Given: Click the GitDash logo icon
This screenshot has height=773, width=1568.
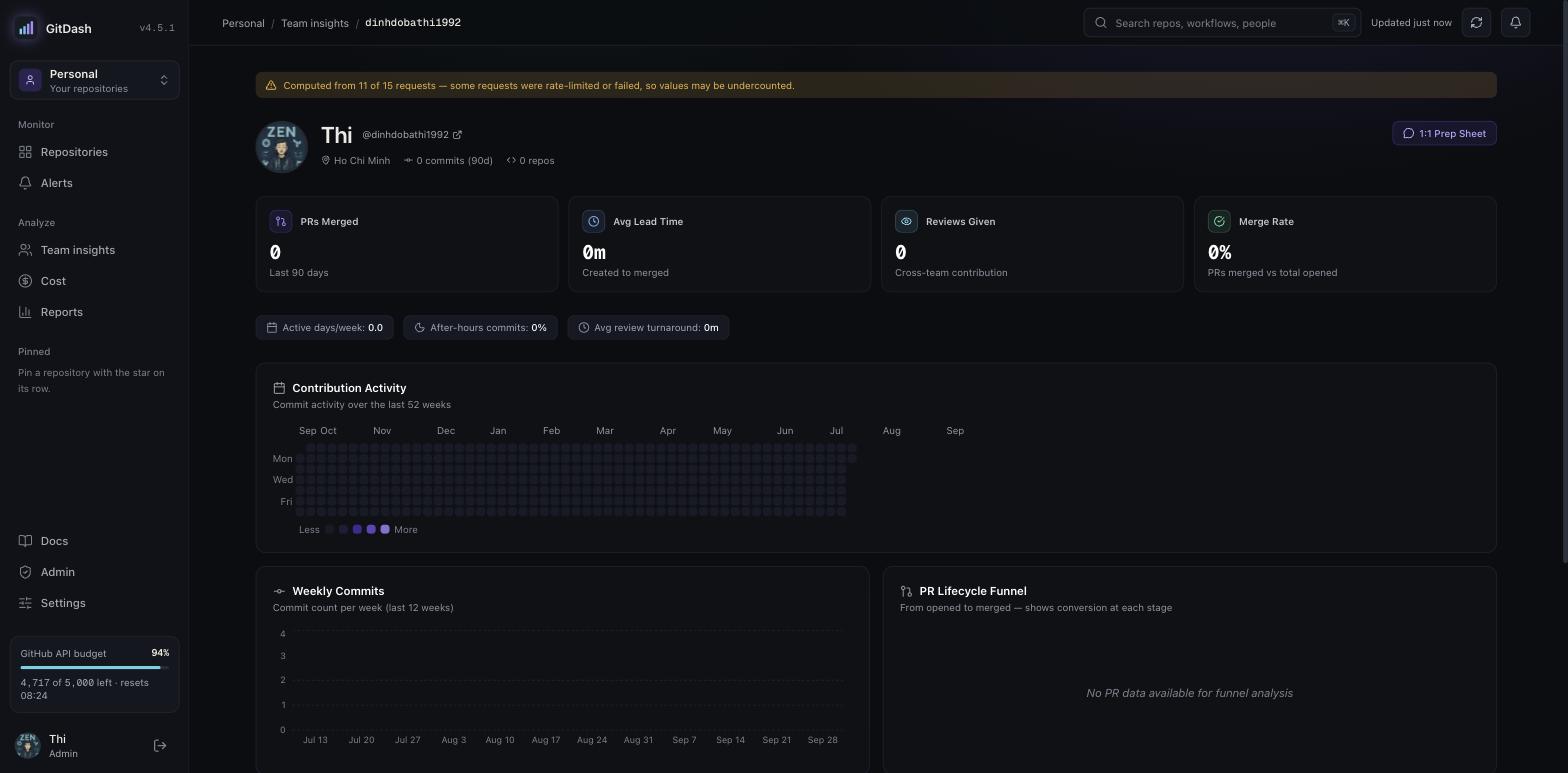Looking at the screenshot, I should [x=26, y=28].
